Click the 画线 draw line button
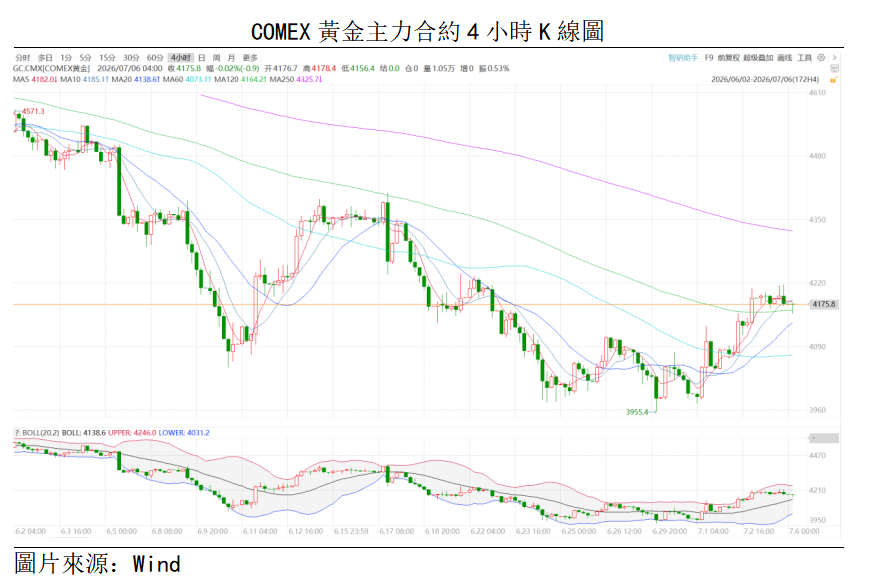The width and height of the screenshot is (880, 584). point(785,58)
